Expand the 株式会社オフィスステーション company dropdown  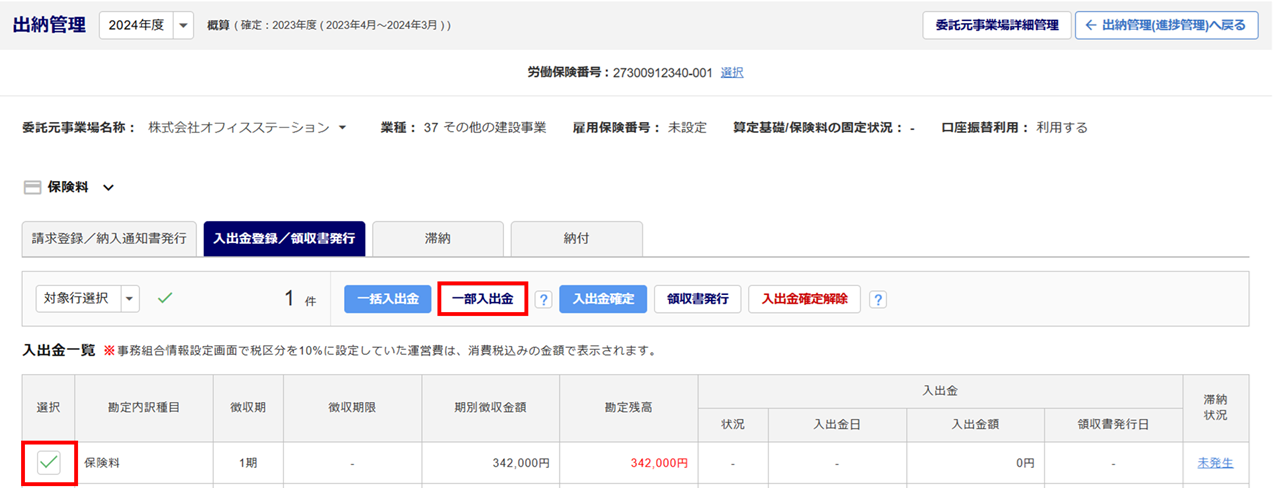(343, 128)
